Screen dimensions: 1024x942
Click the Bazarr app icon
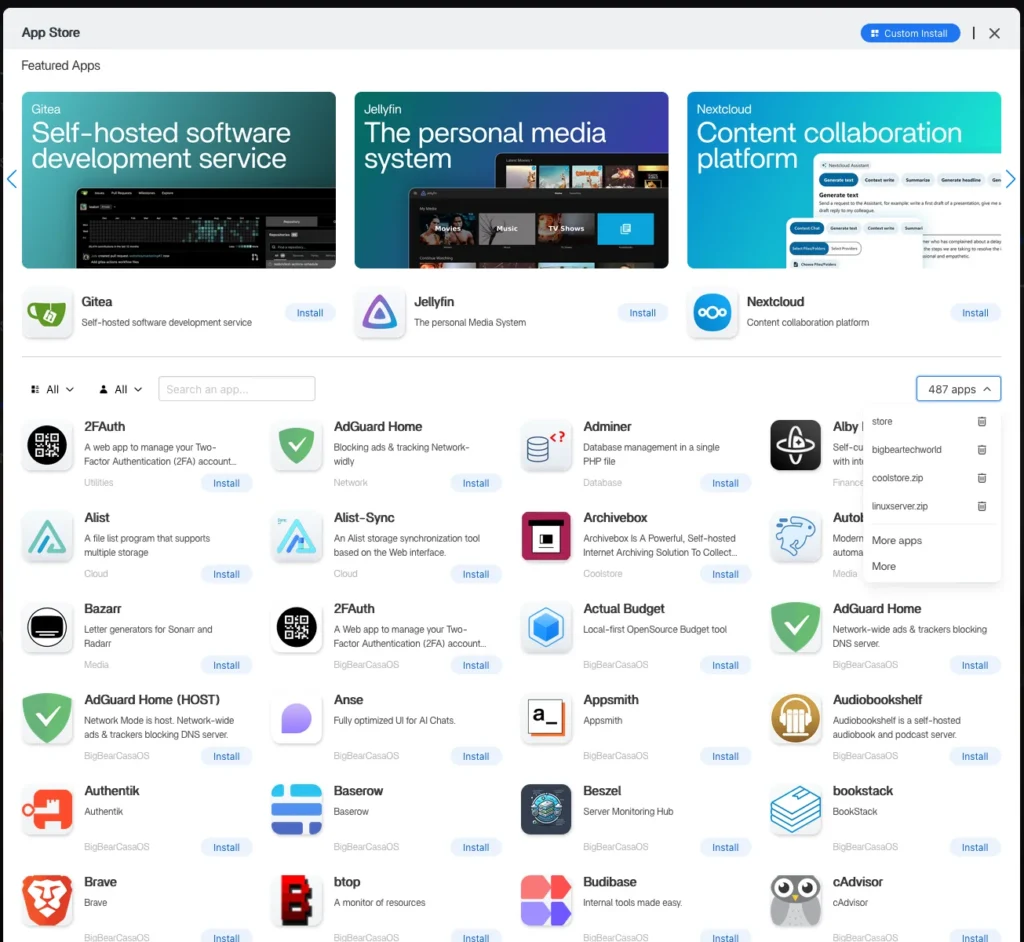tap(47, 627)
